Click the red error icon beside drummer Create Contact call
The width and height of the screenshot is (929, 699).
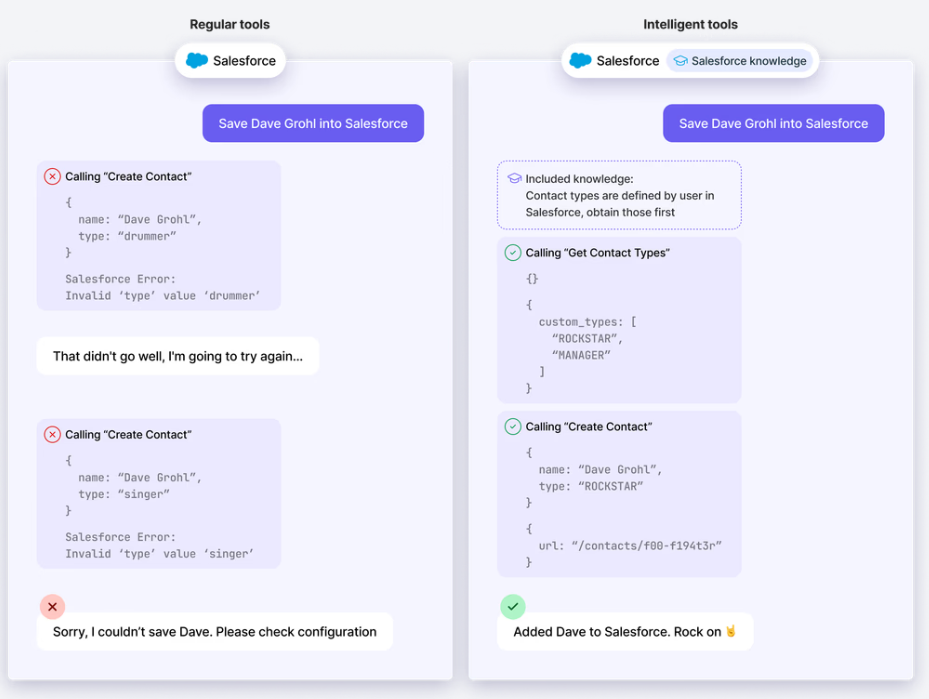52,177
